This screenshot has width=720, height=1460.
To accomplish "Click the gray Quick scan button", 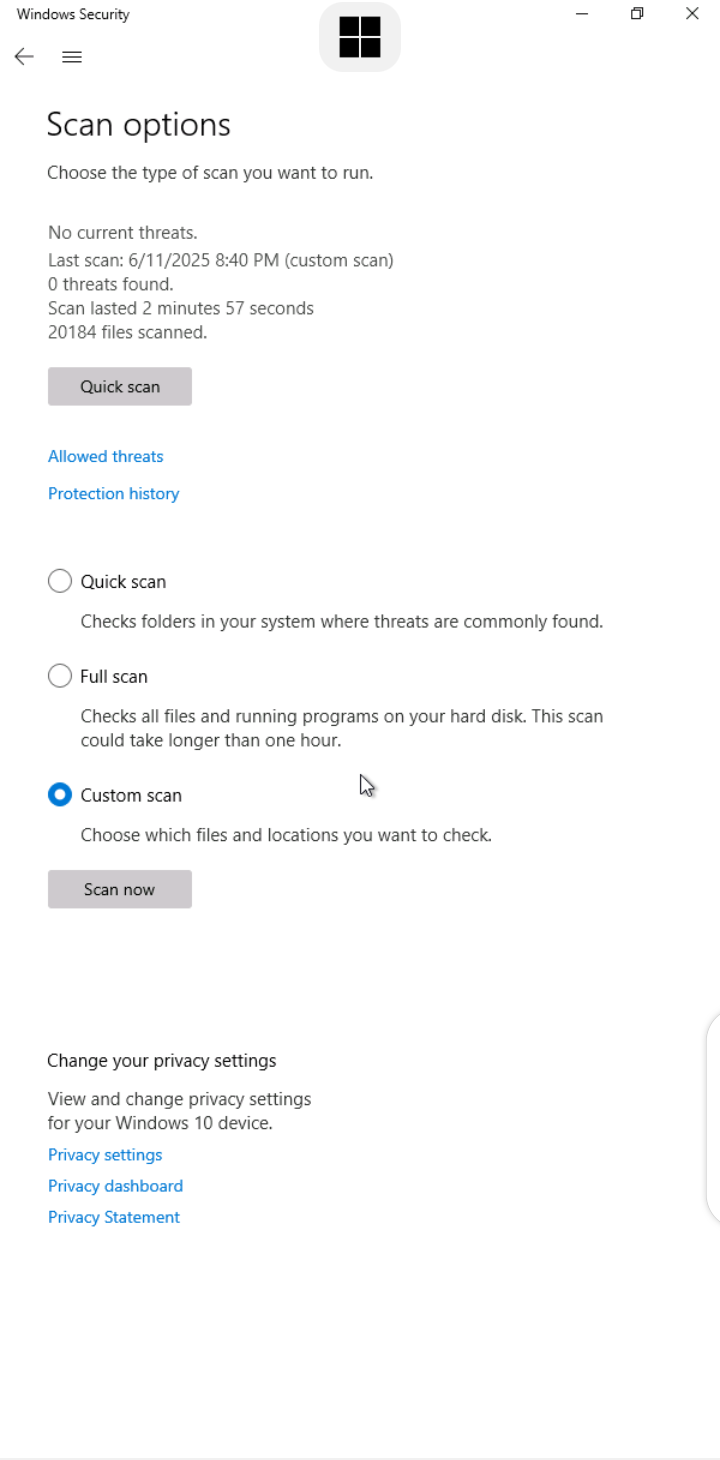I will pyautogui.click(x=120, y=386).
